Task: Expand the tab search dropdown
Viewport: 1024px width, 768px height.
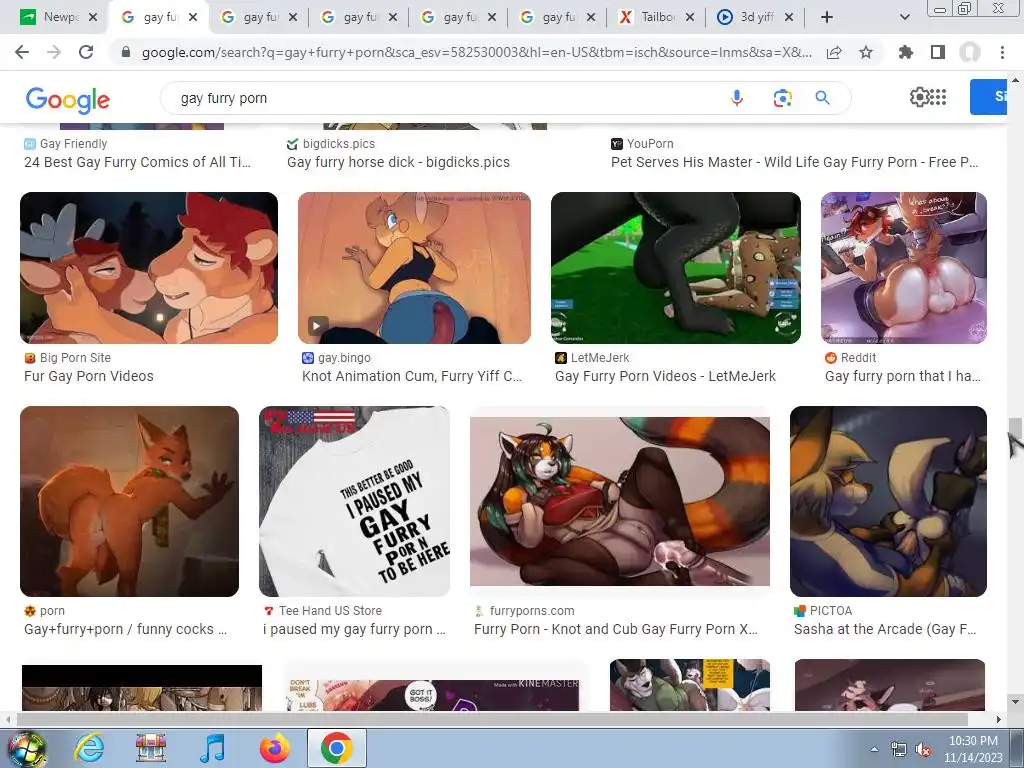Action: (904, 18)
